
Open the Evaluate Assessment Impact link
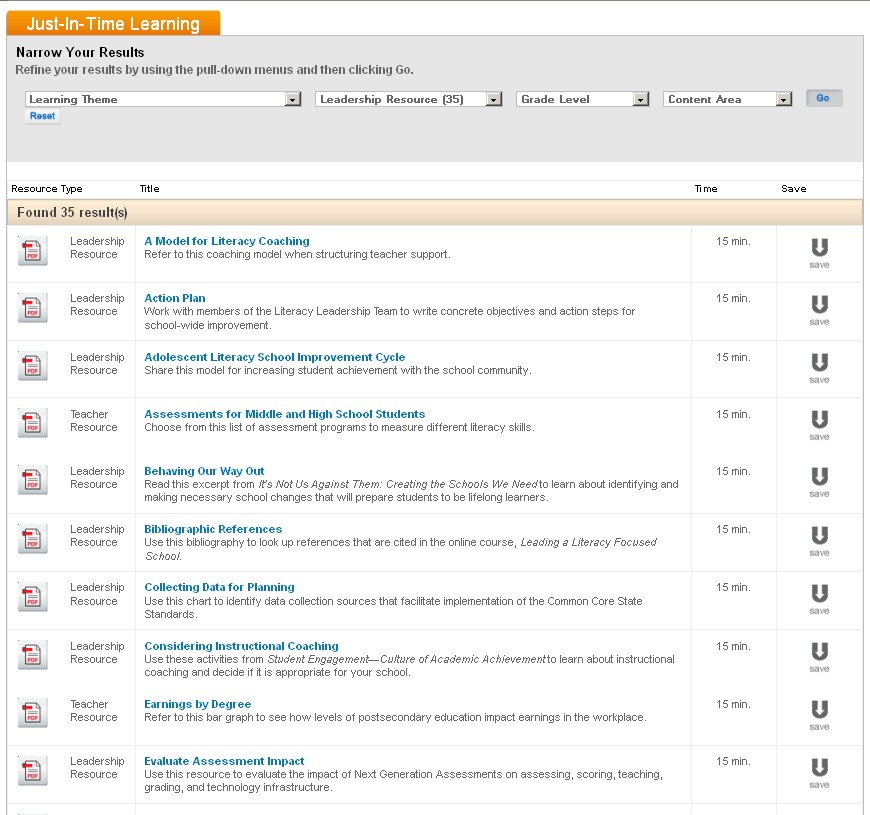click(x=224, y=761)
